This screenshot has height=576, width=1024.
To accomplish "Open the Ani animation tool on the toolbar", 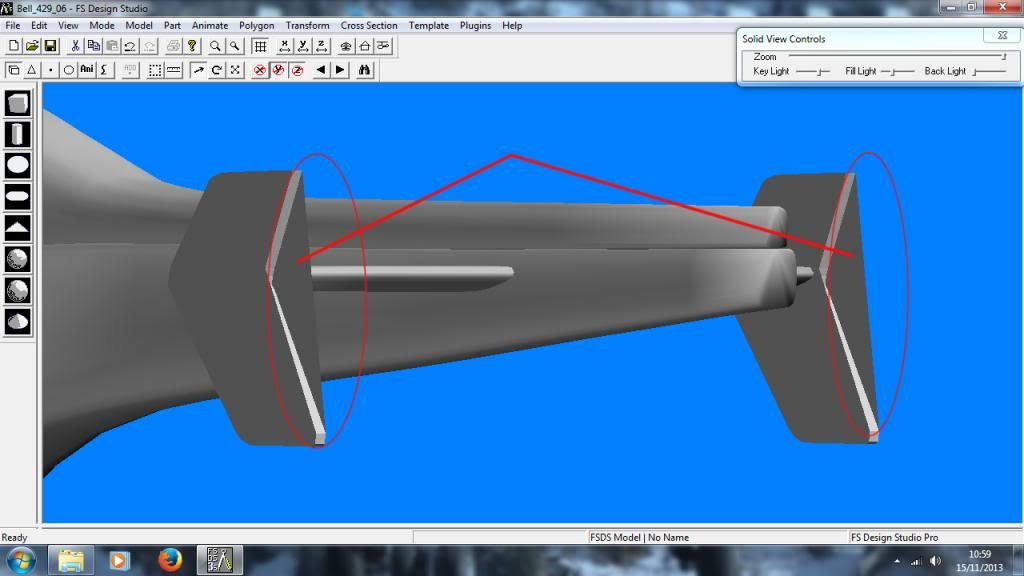I will click(x=85, y=69).
